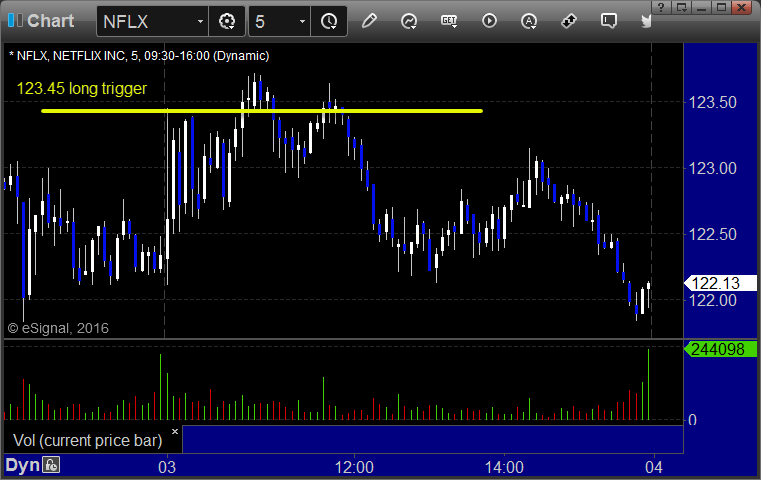Viewport: 761px width, 480px height.
Task: Expand the NFLX symbol dropdown arrow
Action: [200, 21]
